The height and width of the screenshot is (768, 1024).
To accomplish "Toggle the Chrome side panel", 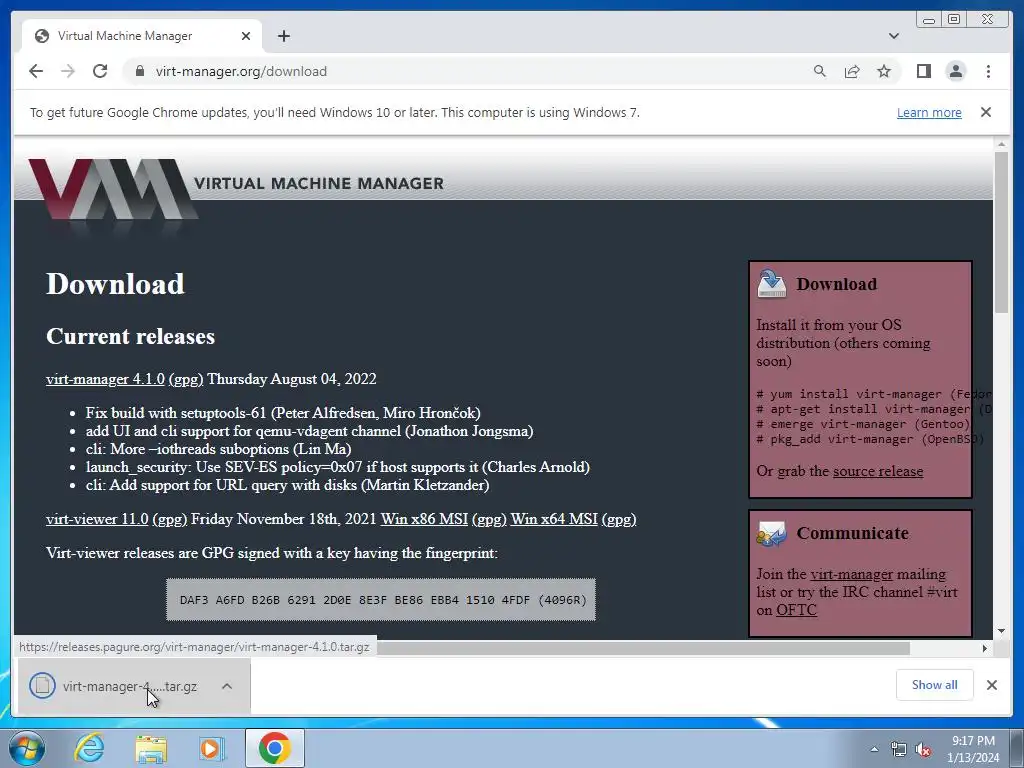I will click(923, 71).
